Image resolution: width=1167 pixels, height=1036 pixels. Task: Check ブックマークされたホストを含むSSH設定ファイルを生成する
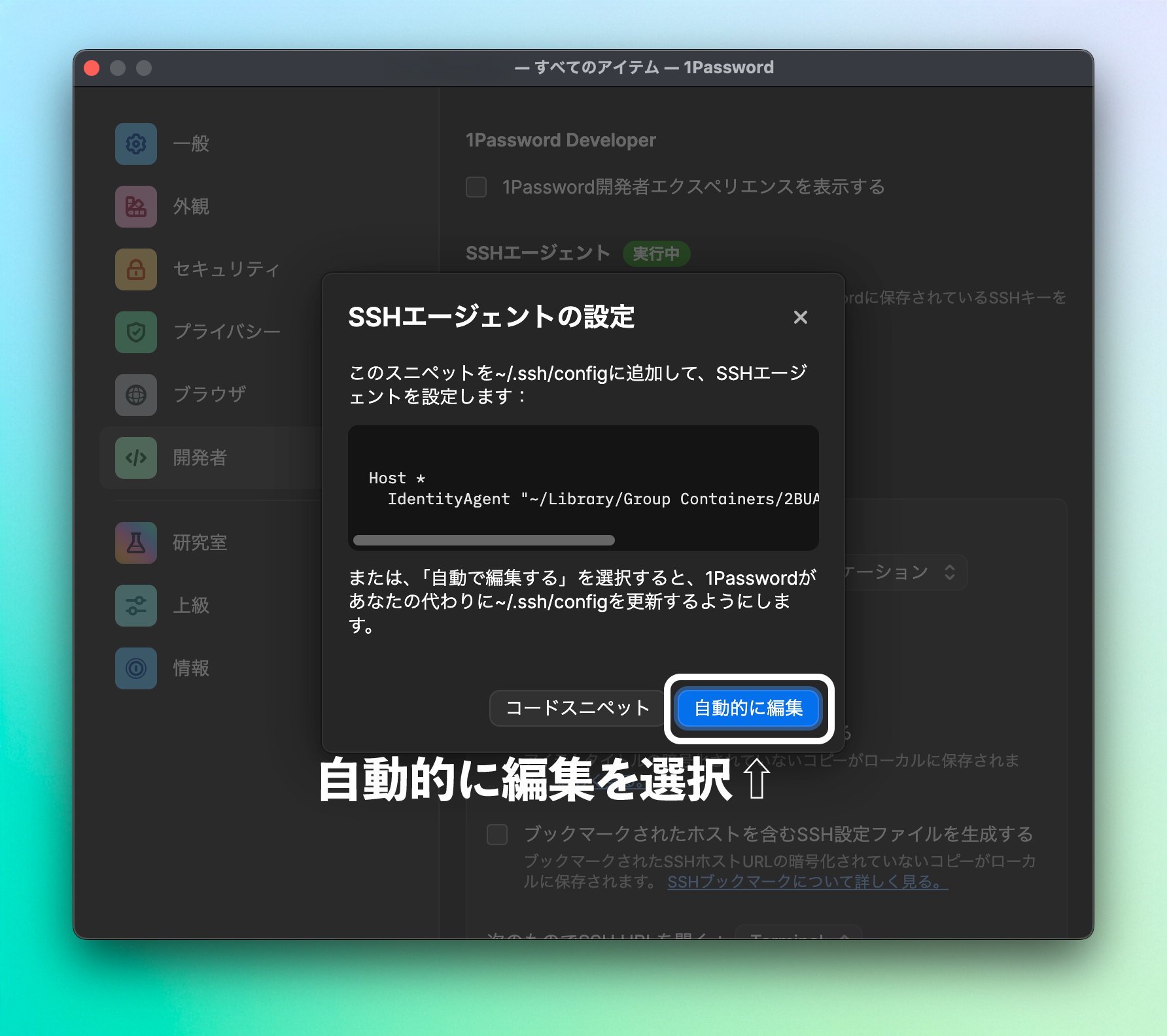[496, 835]
